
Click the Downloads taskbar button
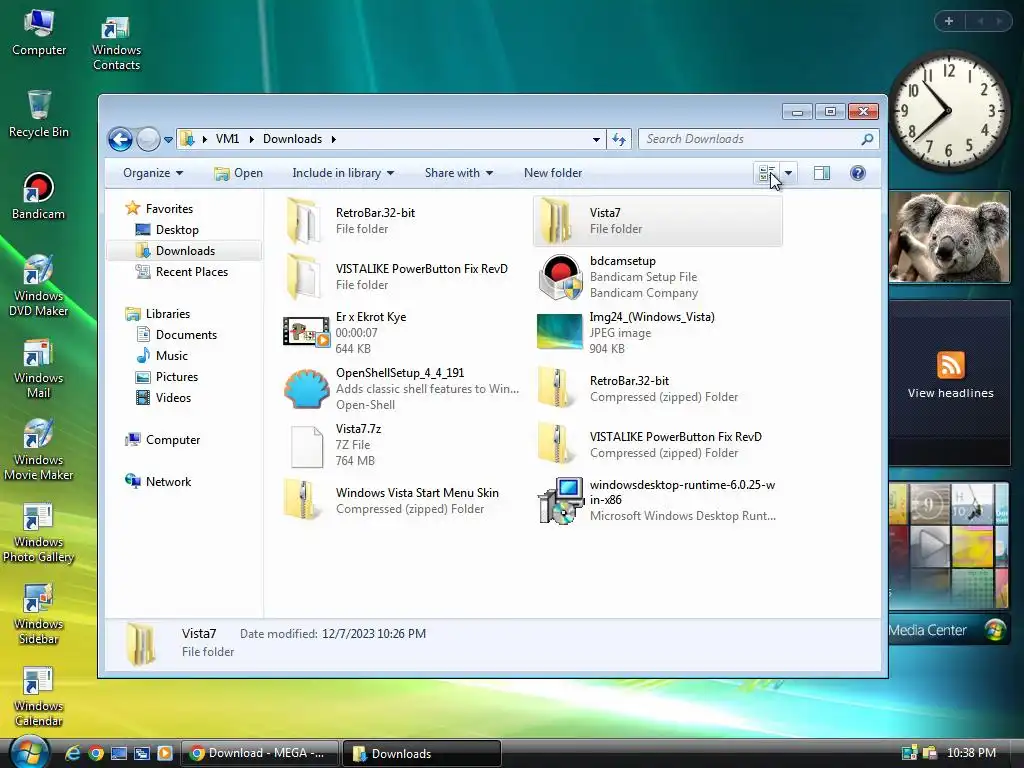(422, 754)
